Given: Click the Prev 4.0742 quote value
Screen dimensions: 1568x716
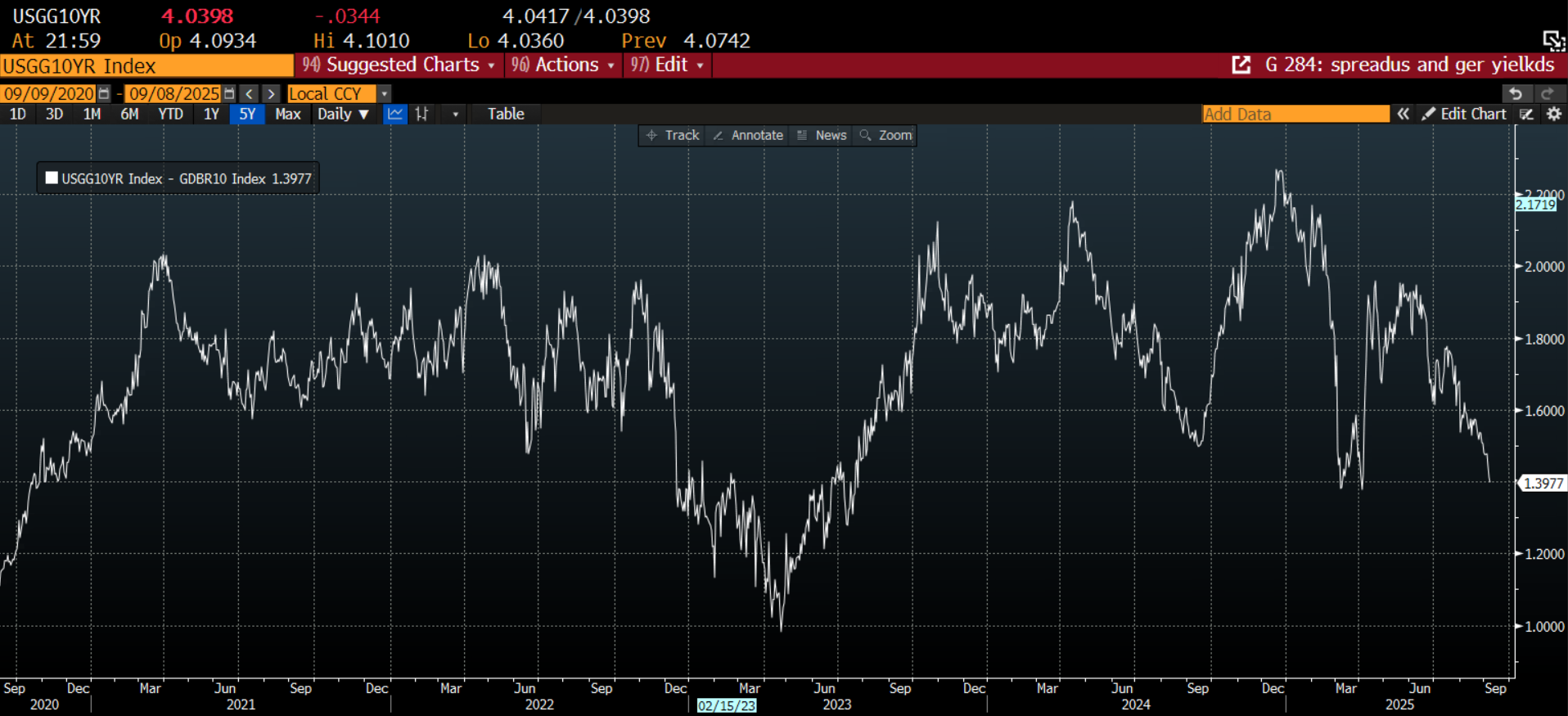Looking at the screenshot, I should (x=686, y=41).
